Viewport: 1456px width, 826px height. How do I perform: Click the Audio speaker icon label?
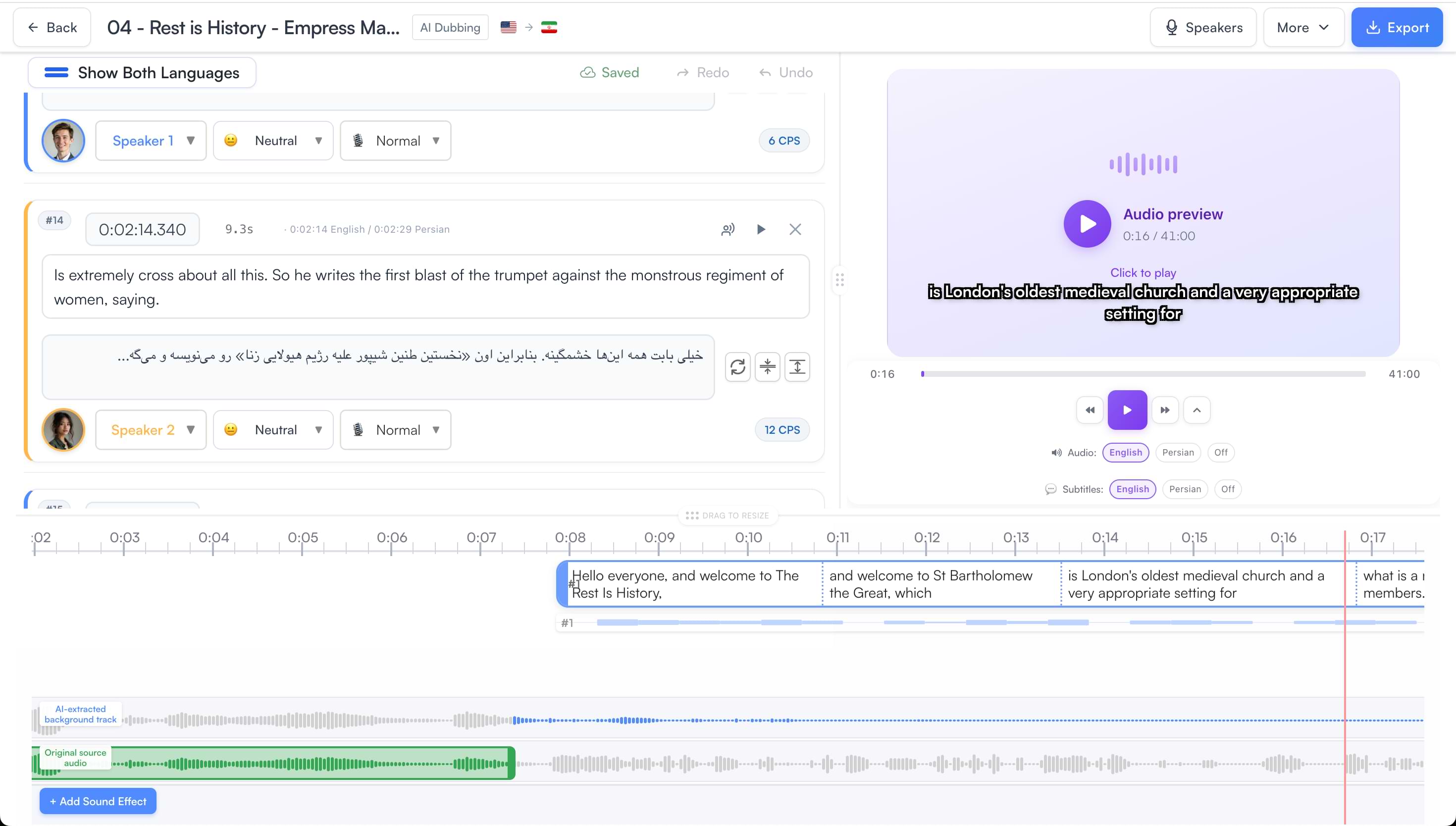coord(1056,452)
